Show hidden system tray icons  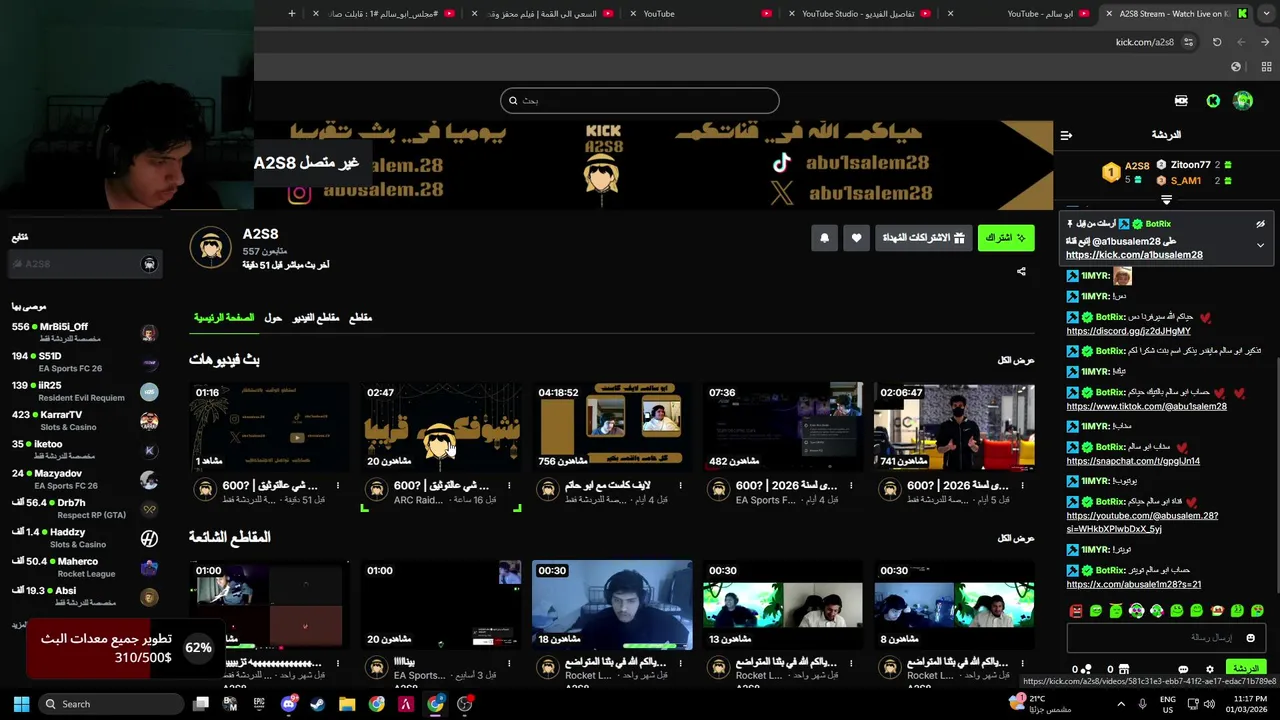click(x=1120, y=704)
